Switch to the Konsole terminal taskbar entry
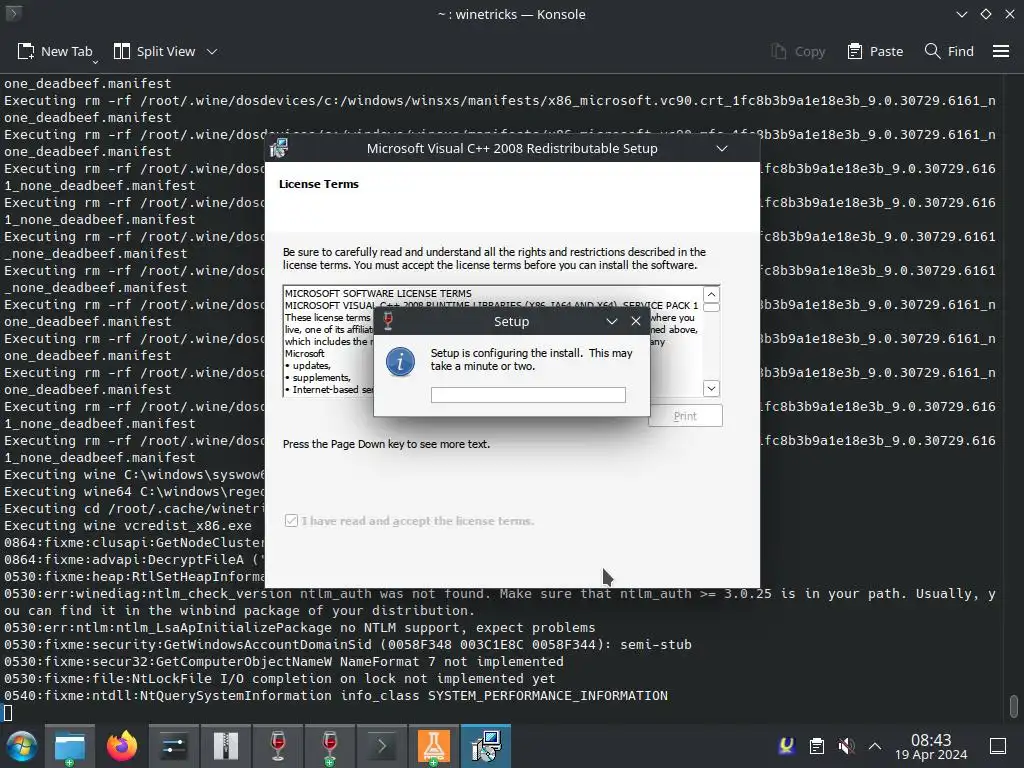This screenshot has width=1024, height=768. [x=382, y=746]
